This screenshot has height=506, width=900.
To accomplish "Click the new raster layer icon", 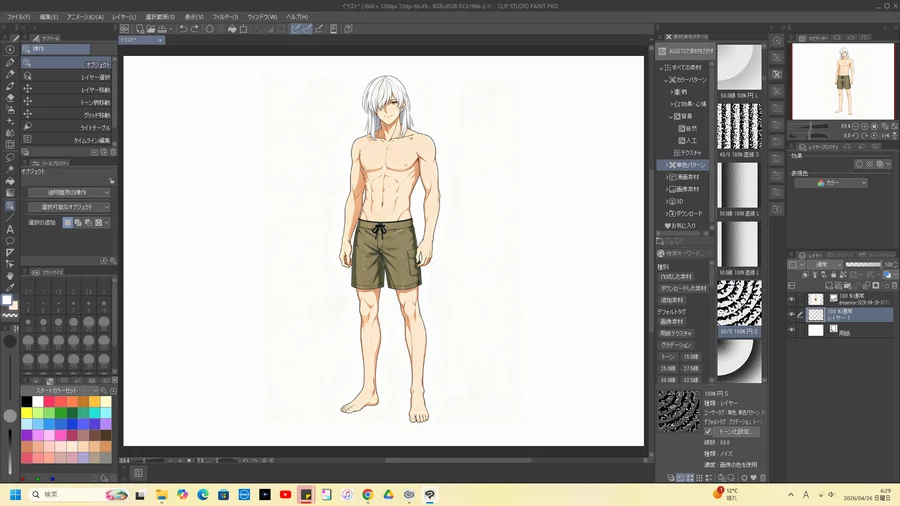I will 829,285.
